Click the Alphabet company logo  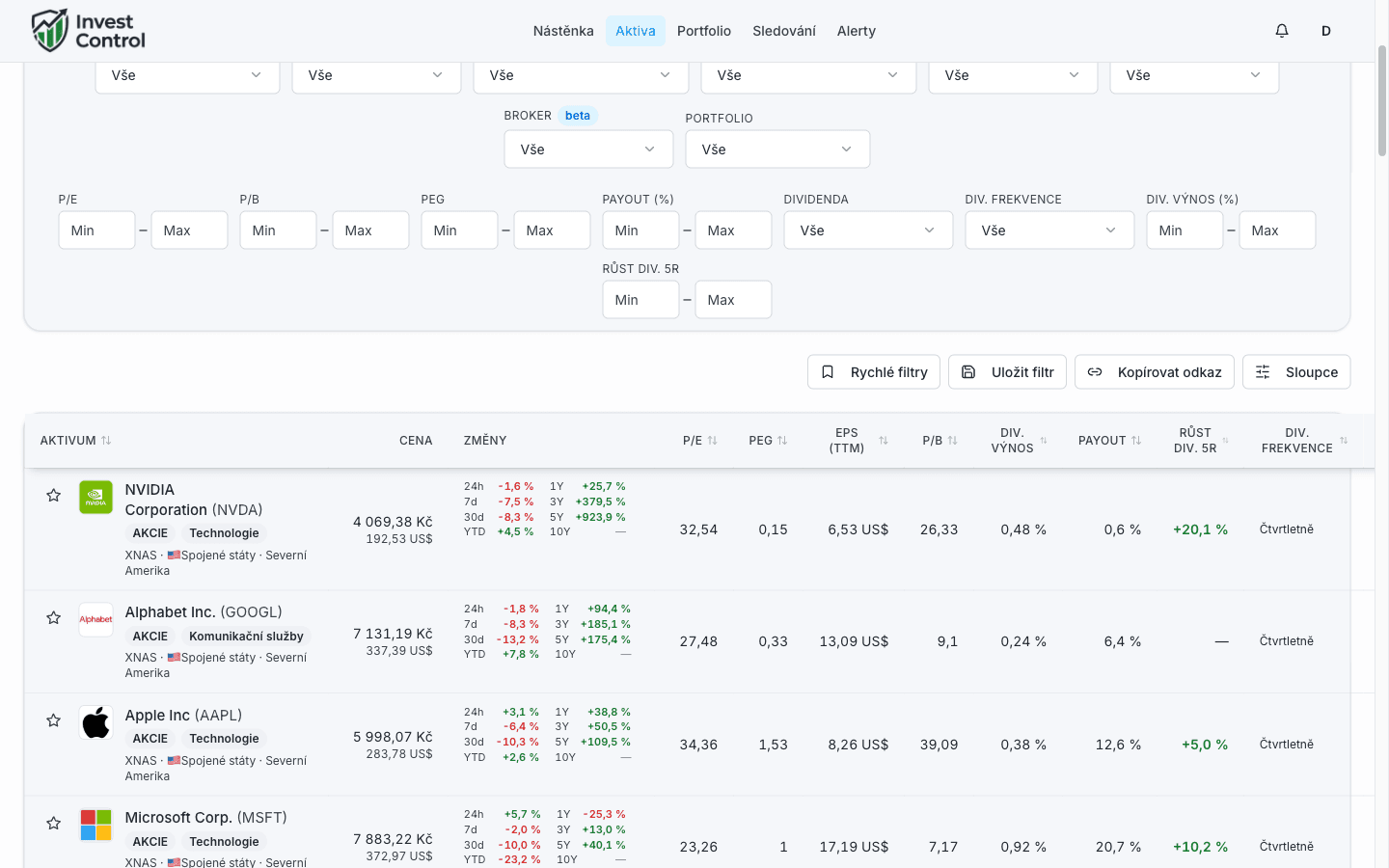pyautogui.click(x=95, y=620)
